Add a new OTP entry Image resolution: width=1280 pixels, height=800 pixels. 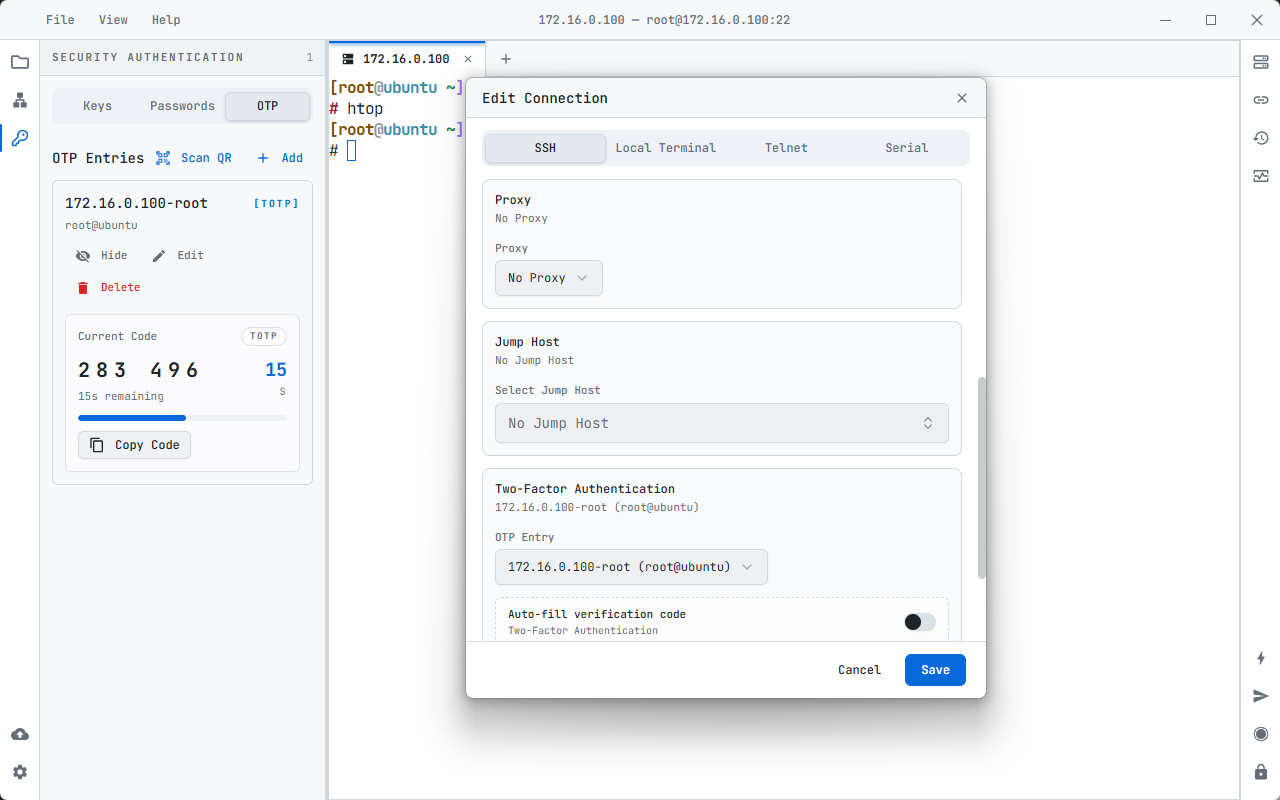click(x=280, y=158)
